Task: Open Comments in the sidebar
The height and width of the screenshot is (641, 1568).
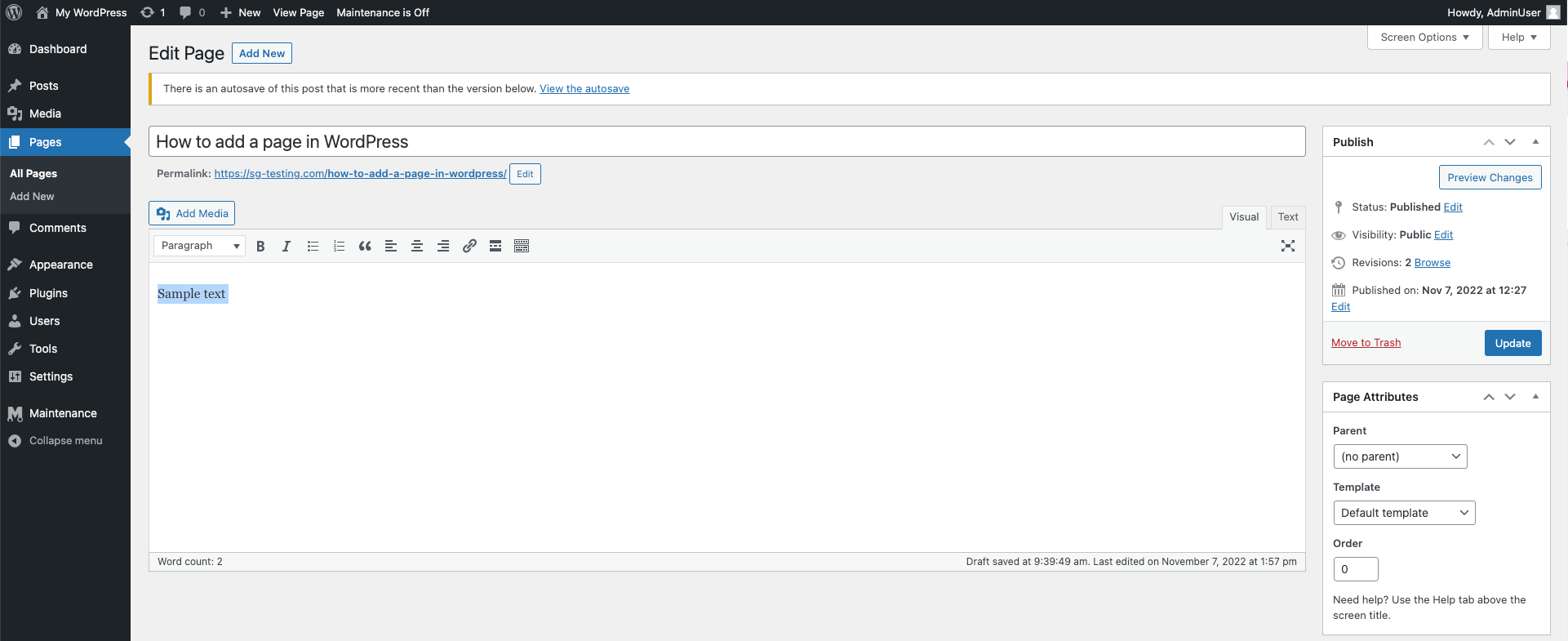Action: pos(65,228)
